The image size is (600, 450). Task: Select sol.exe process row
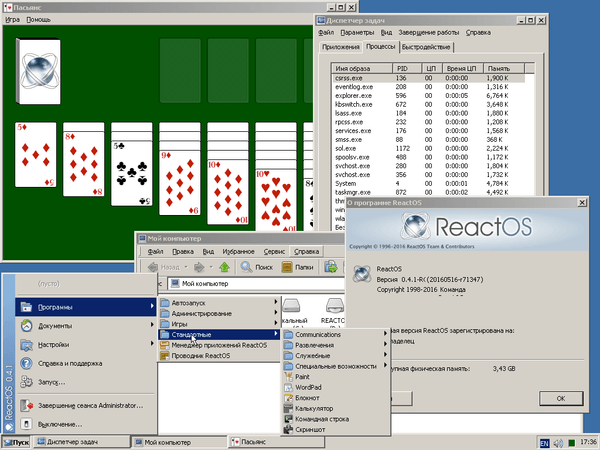429,148
